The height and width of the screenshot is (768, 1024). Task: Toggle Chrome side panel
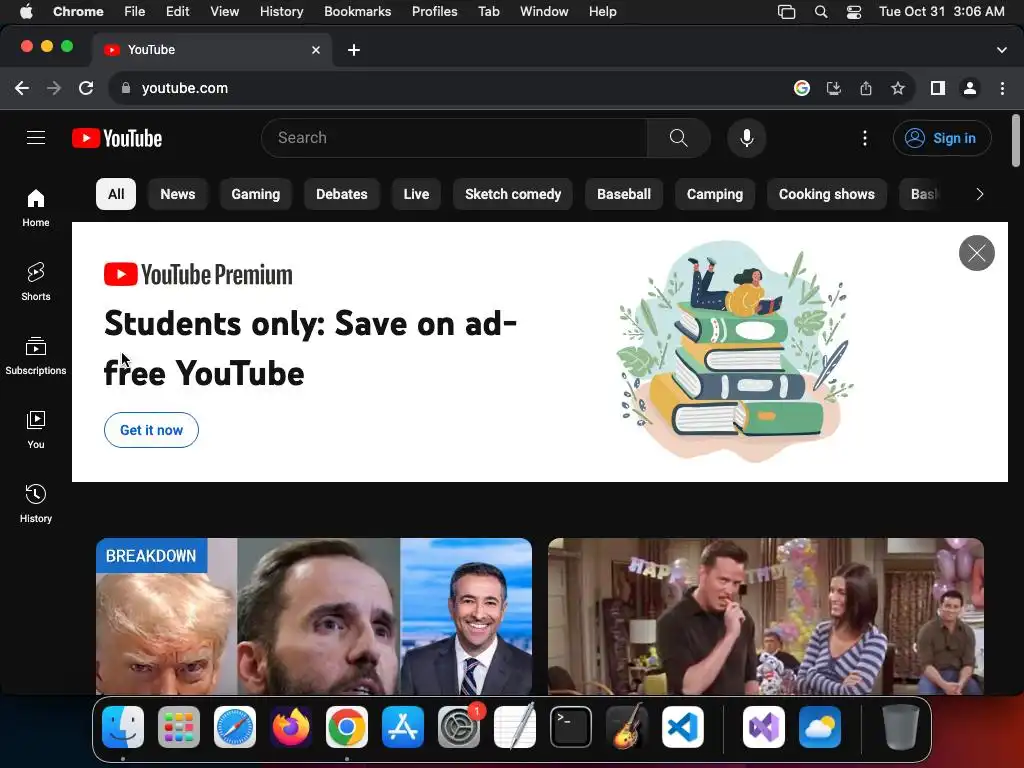[938, 88]
